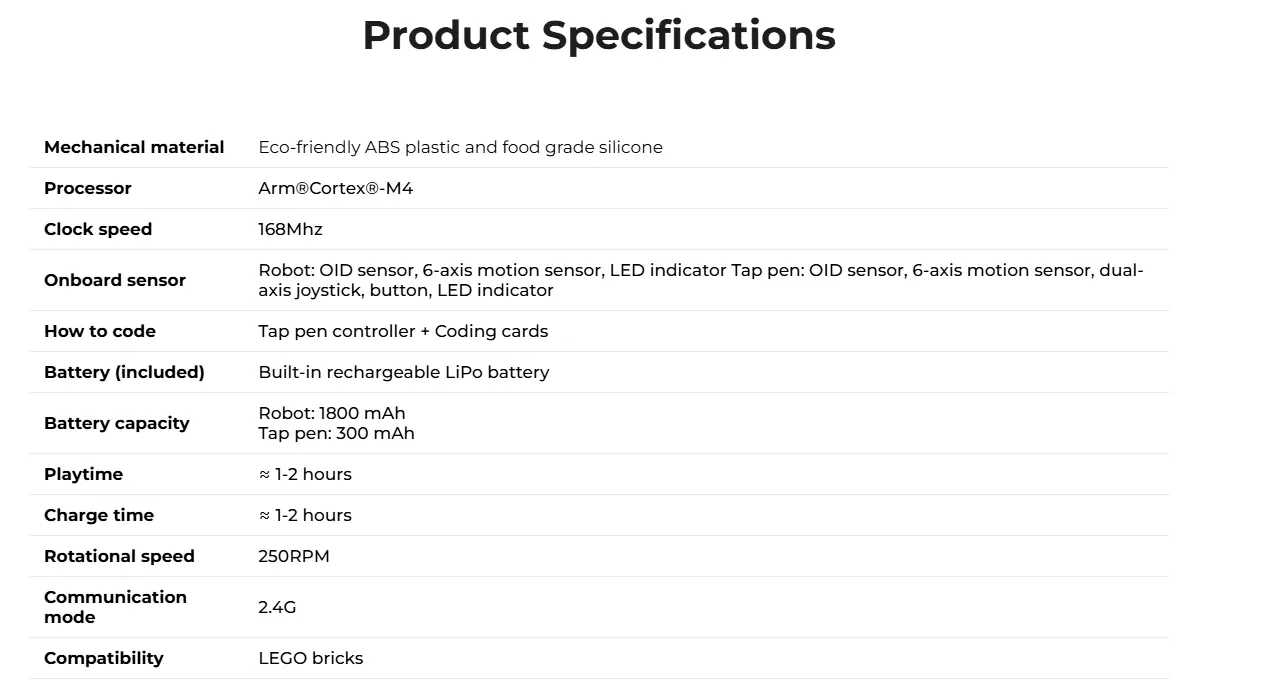
Task: Click the How to code label
Action: tap(100, 331)
